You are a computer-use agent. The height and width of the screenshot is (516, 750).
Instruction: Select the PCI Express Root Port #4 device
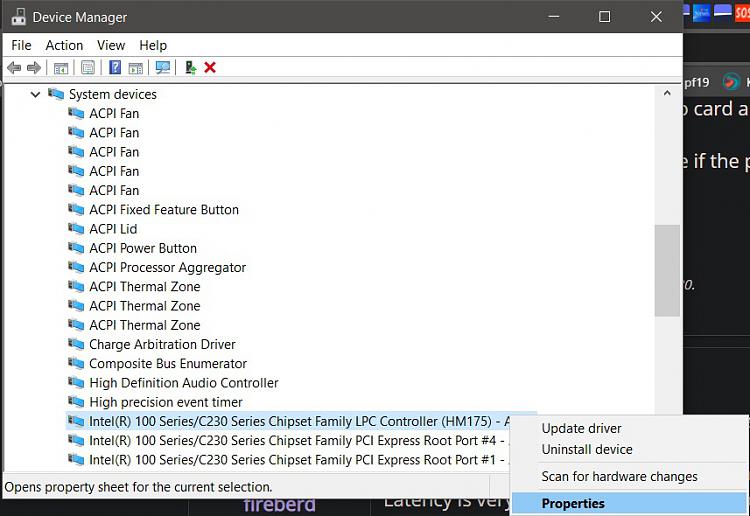coord(297,440)
